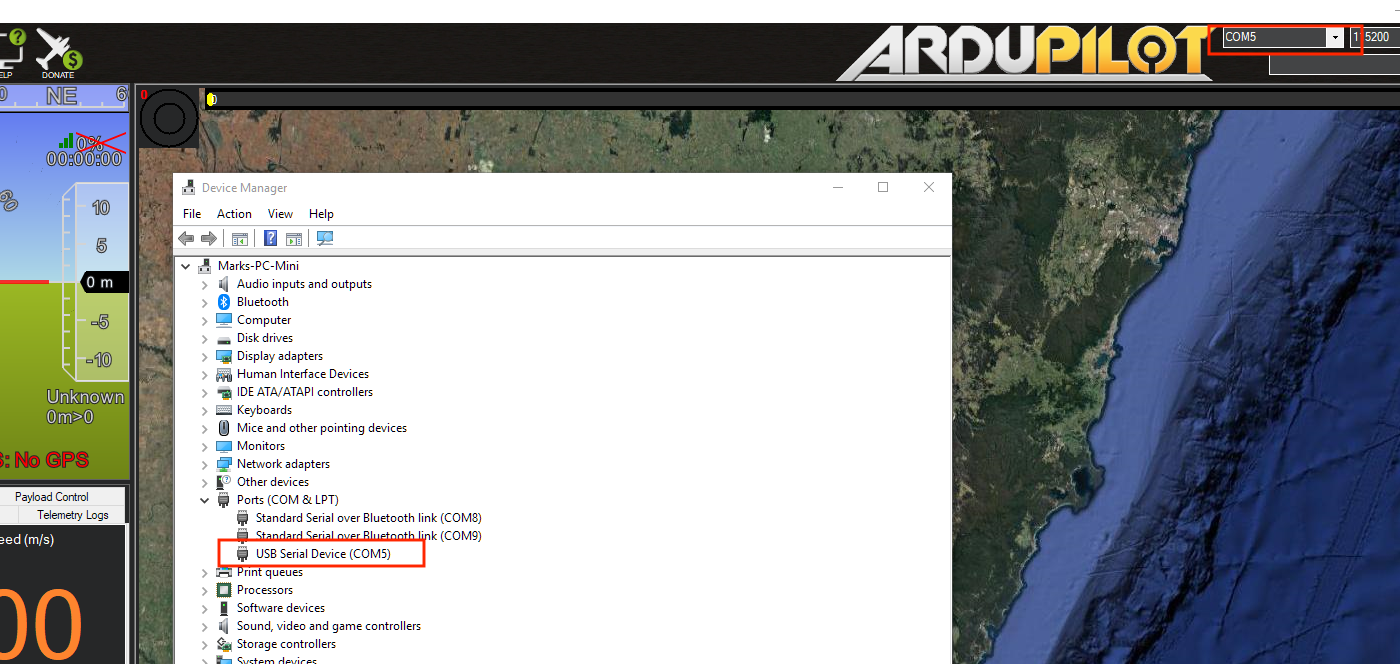Switch to the Telemetry Logs tab
The image size is (1400, 664).
point(72,515)
